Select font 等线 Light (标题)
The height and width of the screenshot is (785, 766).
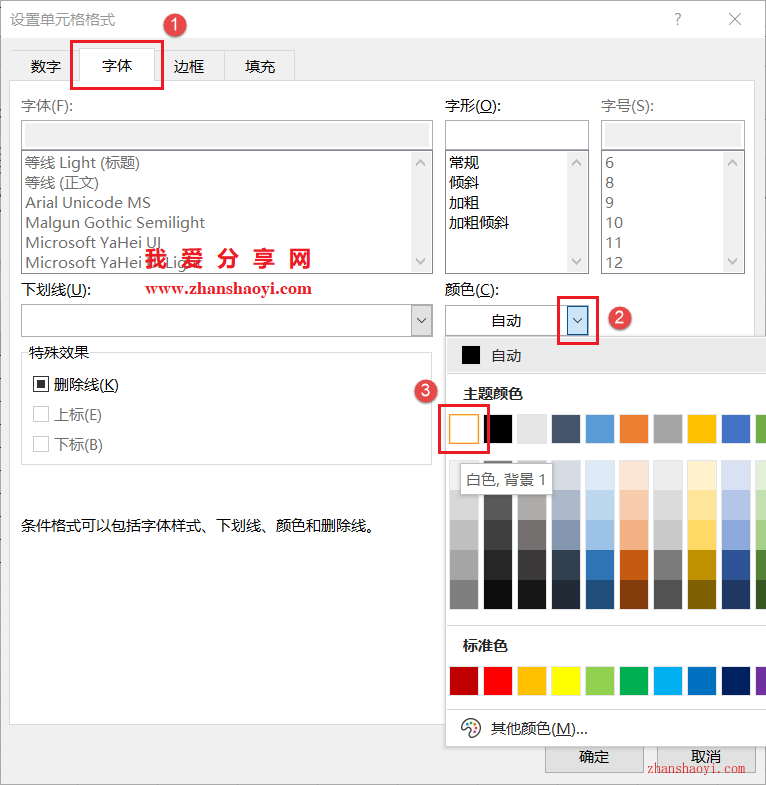point(83,163)
